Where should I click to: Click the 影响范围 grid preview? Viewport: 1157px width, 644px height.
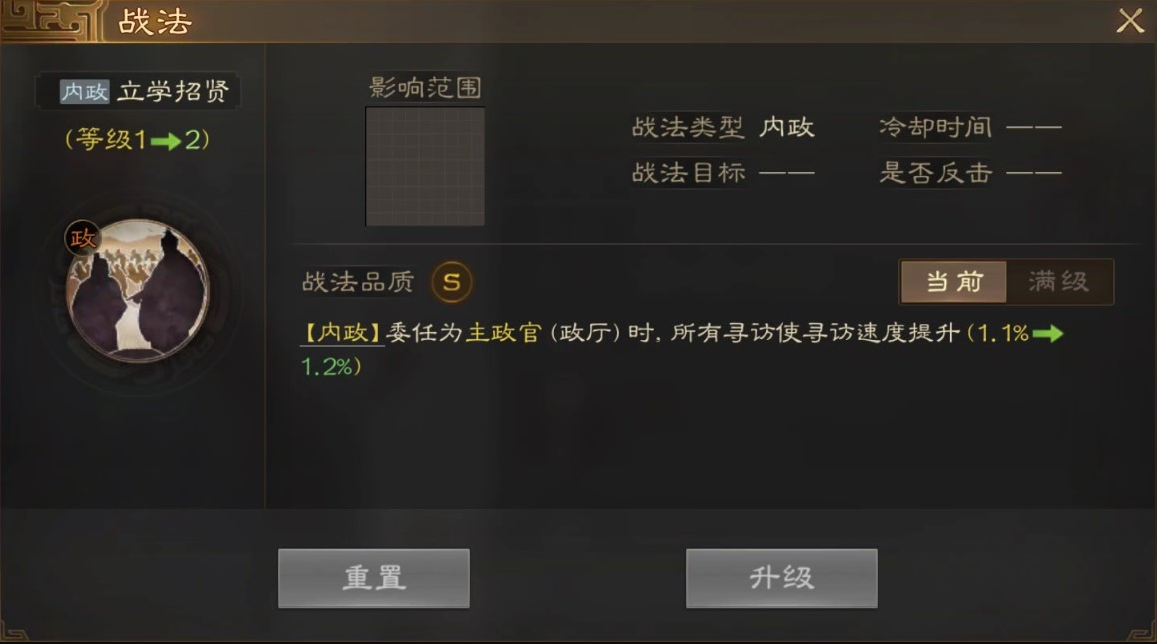coord(425,166)
